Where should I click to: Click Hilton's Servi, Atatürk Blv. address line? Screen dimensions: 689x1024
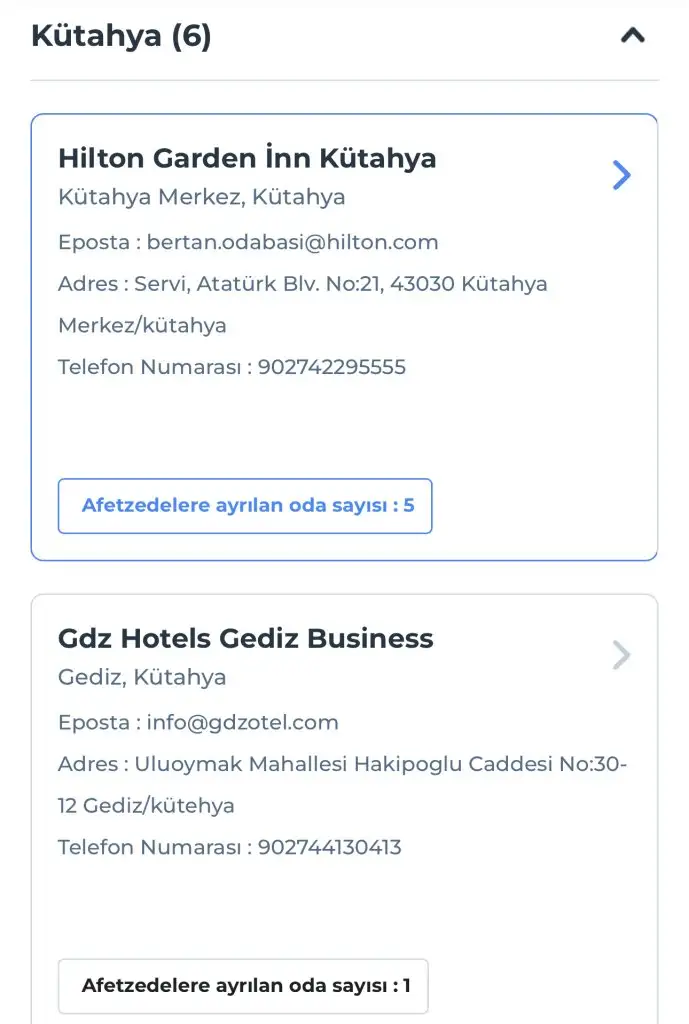click(303, 284)
